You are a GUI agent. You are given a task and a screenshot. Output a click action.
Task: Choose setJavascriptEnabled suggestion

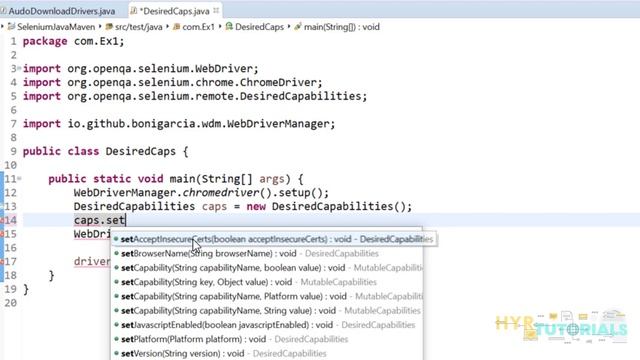pos(267,325)
